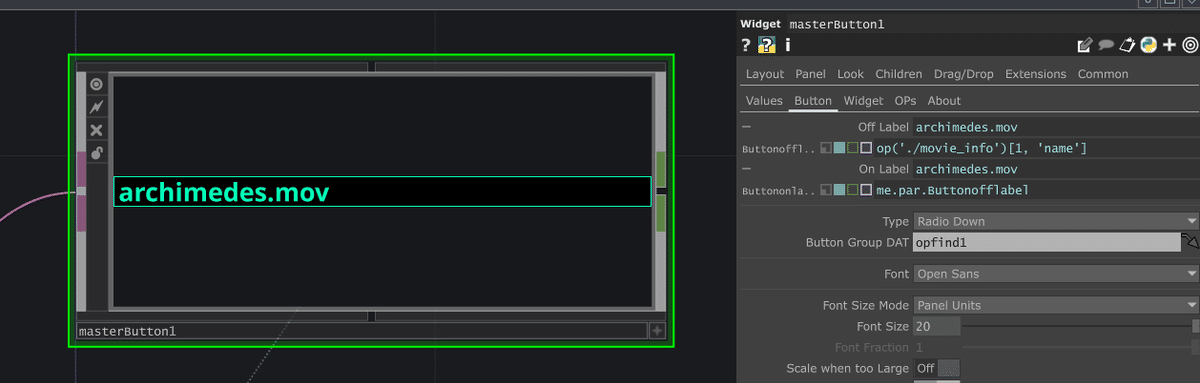Switch to the Layout parameter page
The height and width of the screenshot is (383, 1200).
click(x=765, y=74)
